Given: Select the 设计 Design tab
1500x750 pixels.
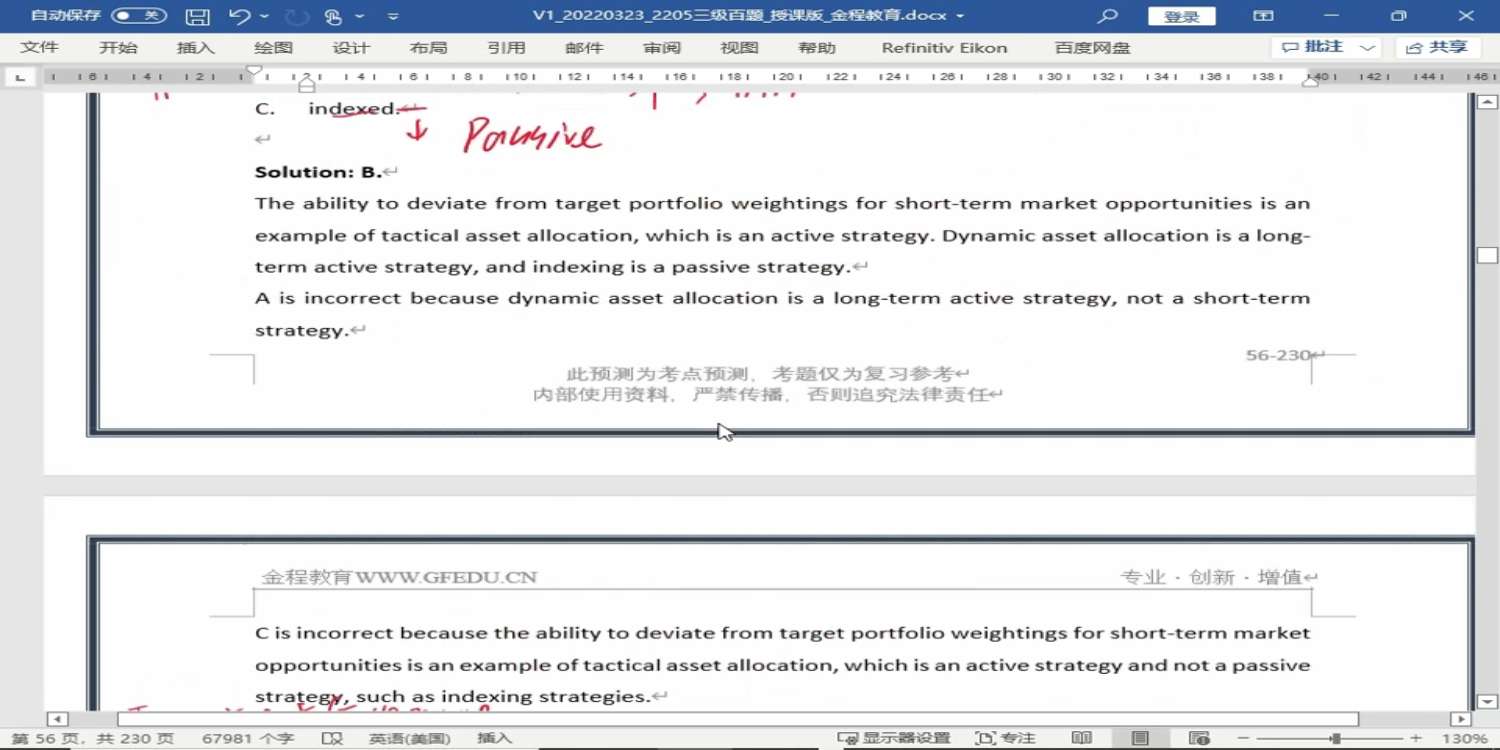Looking at the screenshot, I should (351, 48).
